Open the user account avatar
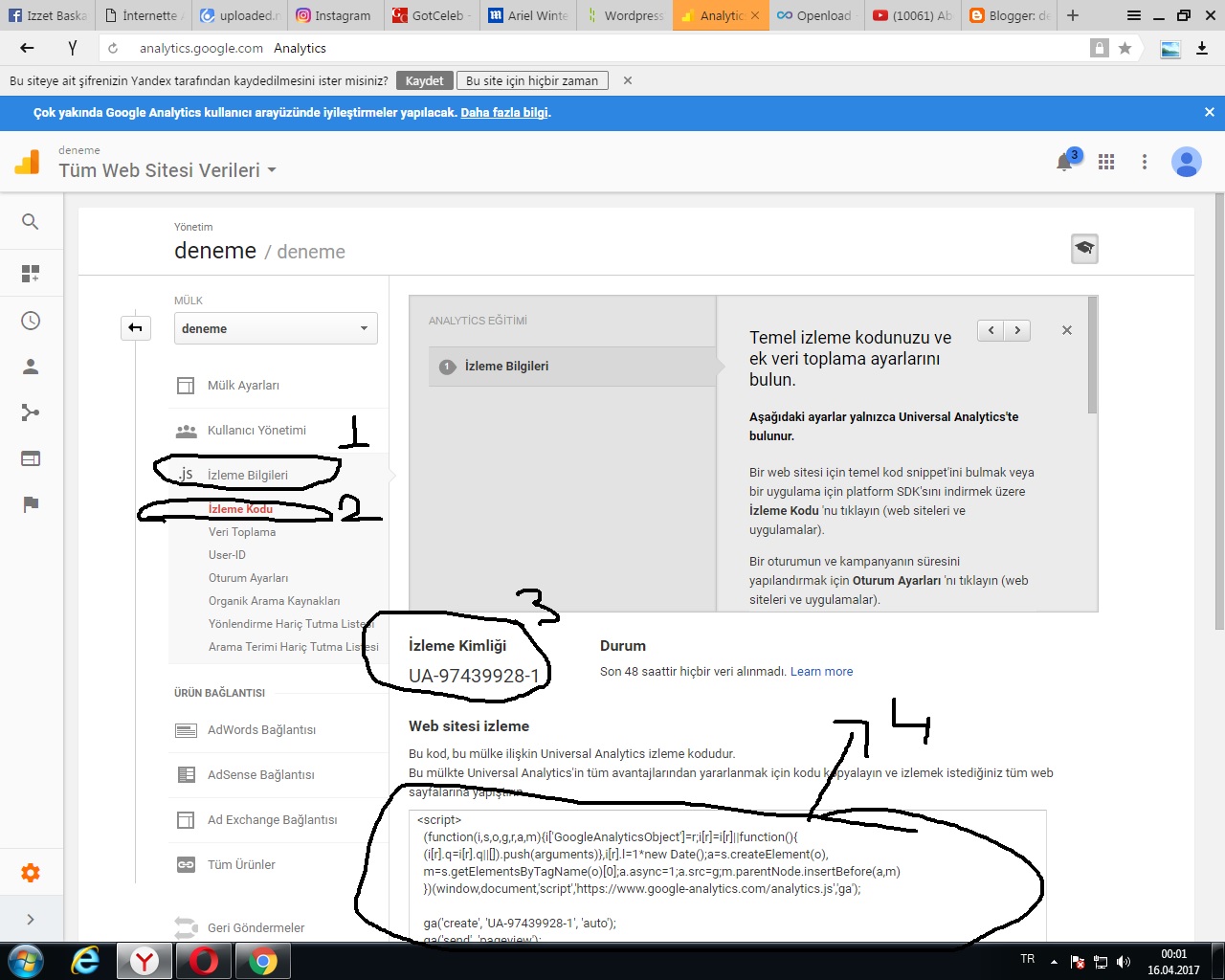Image resolution: width=1225 pixels, height=980 pixels. click(1187, 162)
